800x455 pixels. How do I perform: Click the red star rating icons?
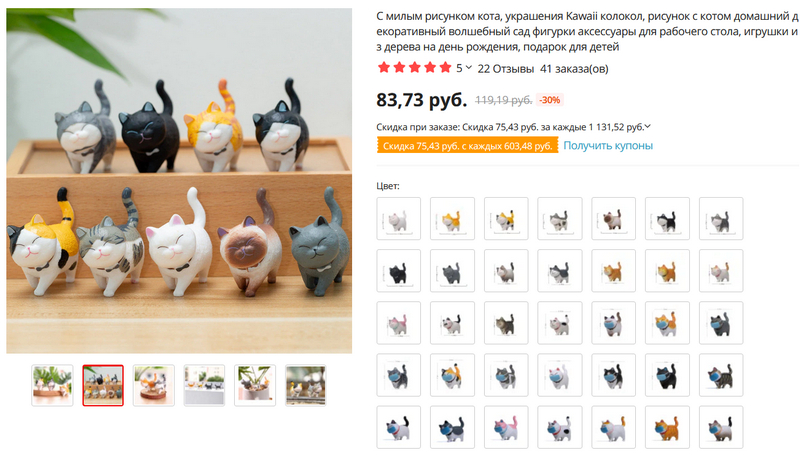[x=414, y=68]
